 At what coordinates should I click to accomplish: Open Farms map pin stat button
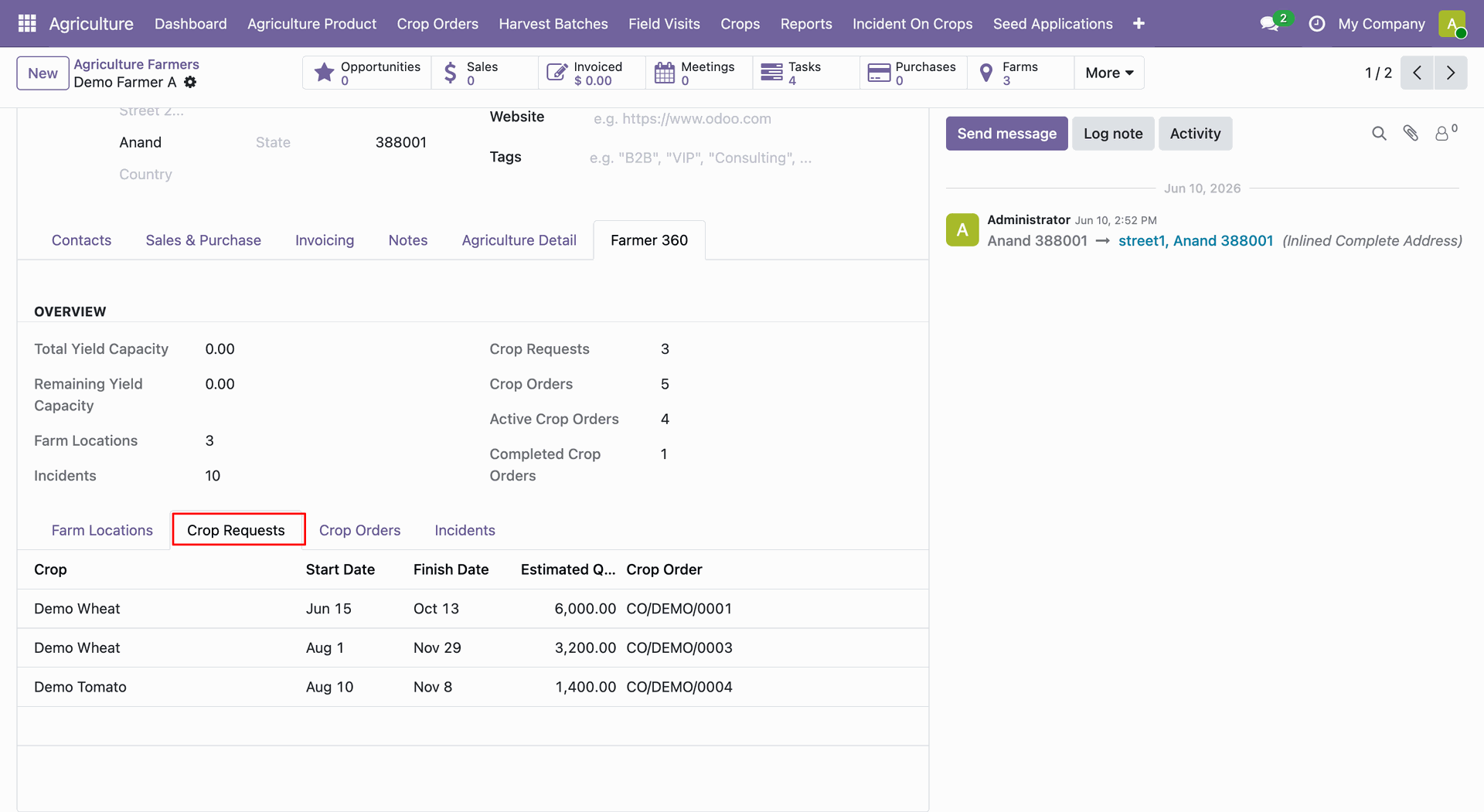(1020, 73)
